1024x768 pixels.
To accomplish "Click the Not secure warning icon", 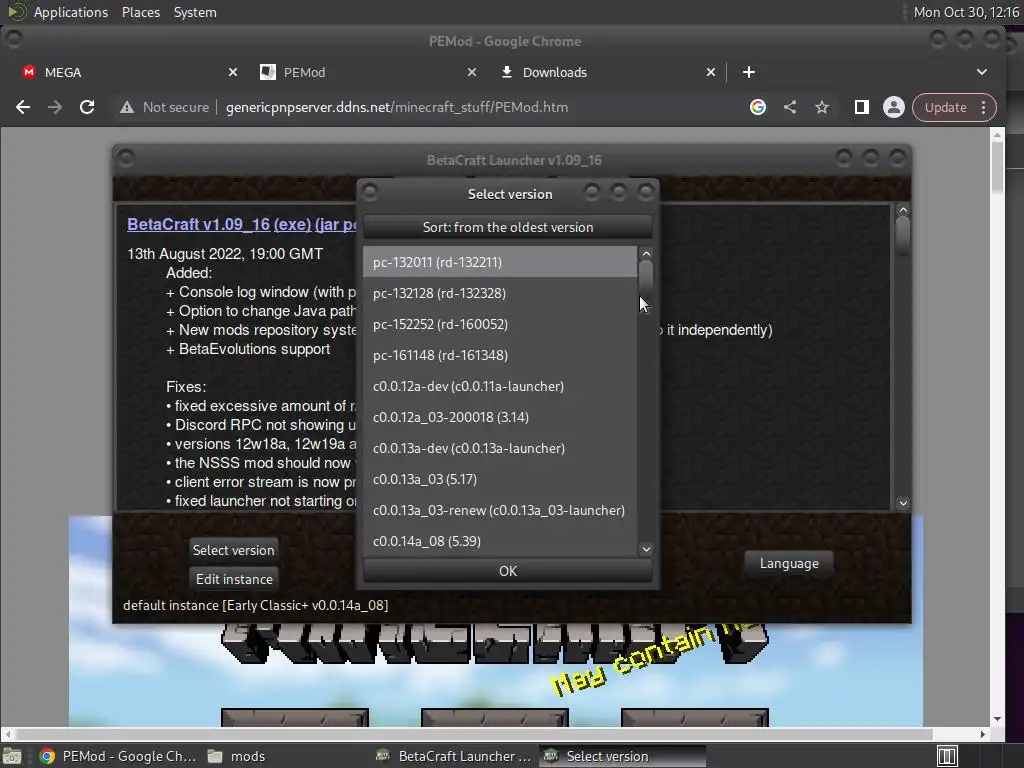I will point(127,107).
